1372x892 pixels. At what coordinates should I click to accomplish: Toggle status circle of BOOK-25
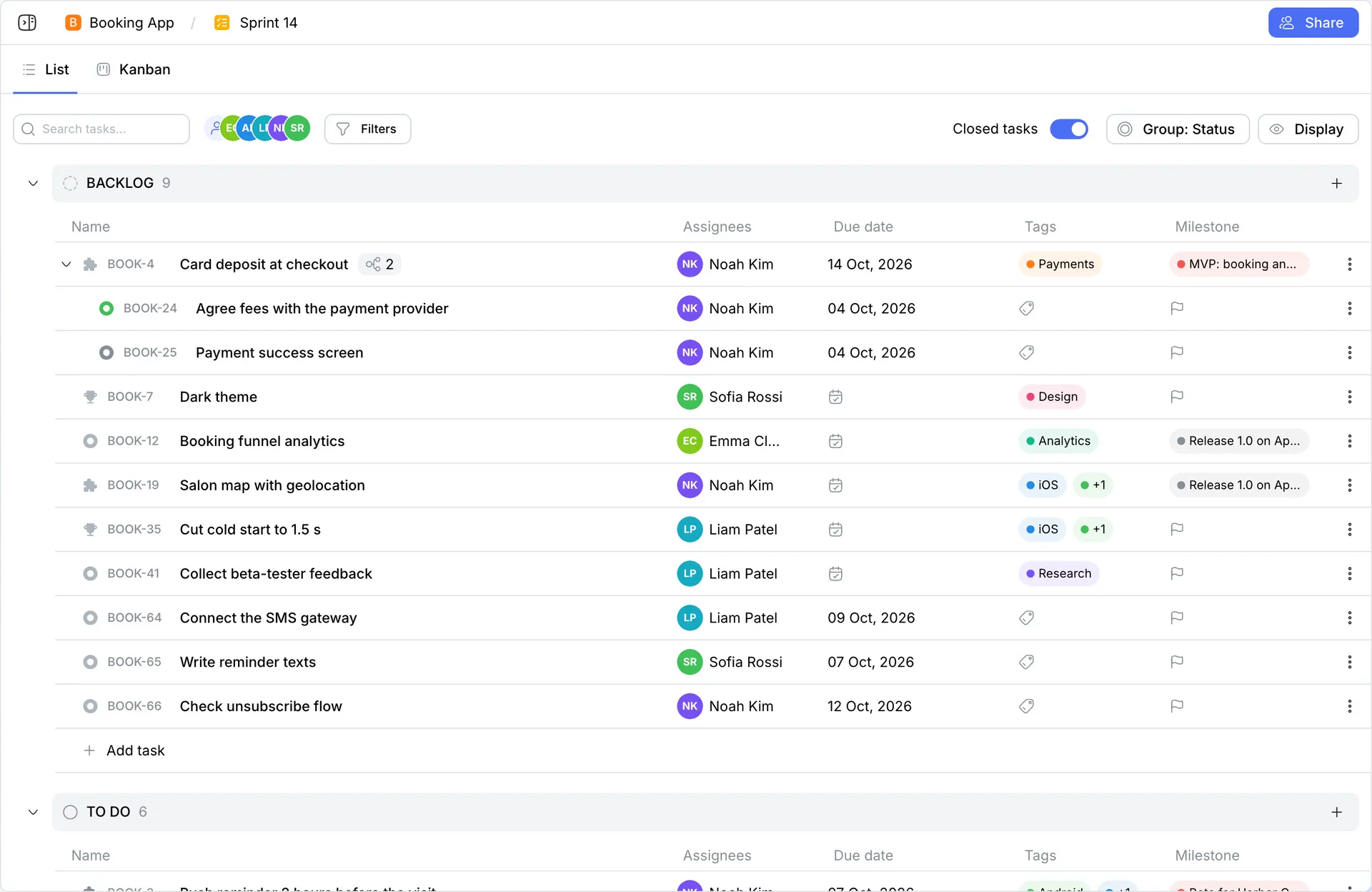coord(106,352)
